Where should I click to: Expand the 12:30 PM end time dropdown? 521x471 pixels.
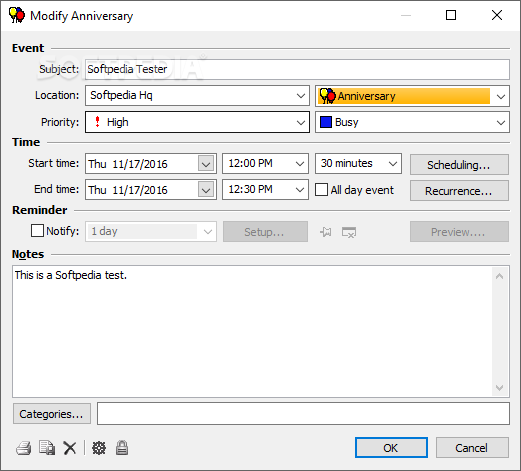pyautogui.click(x=300, y=190)
